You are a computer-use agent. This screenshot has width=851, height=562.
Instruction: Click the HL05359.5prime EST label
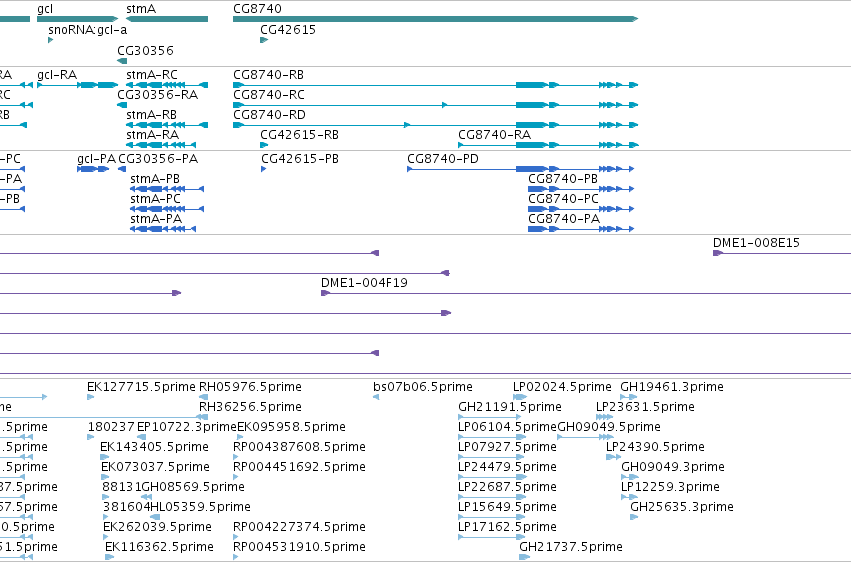point(200,507)
